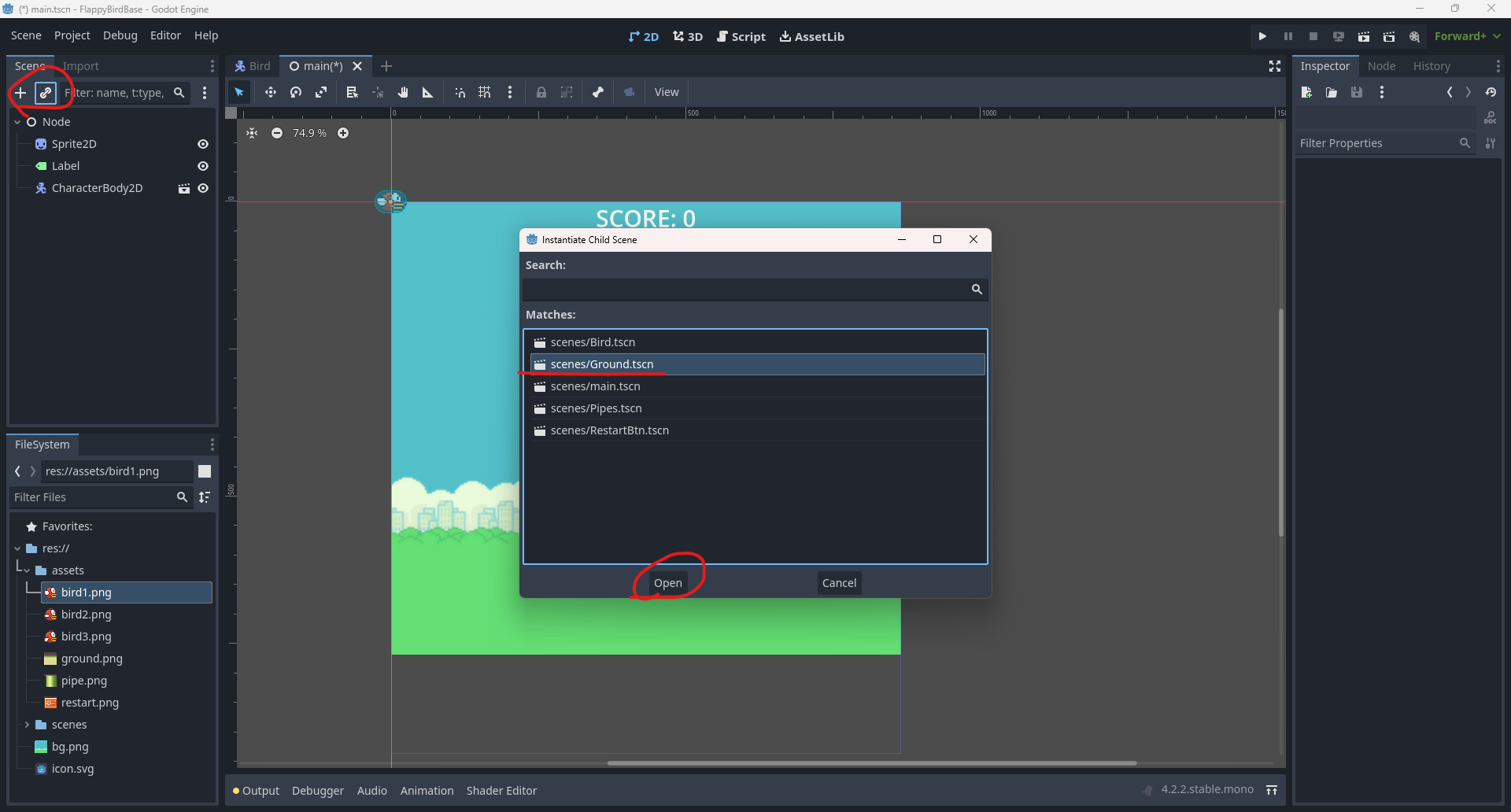1511x812 pixels.
Task: Click the Lock selected node icon
Action: click(x=541, y=92)
